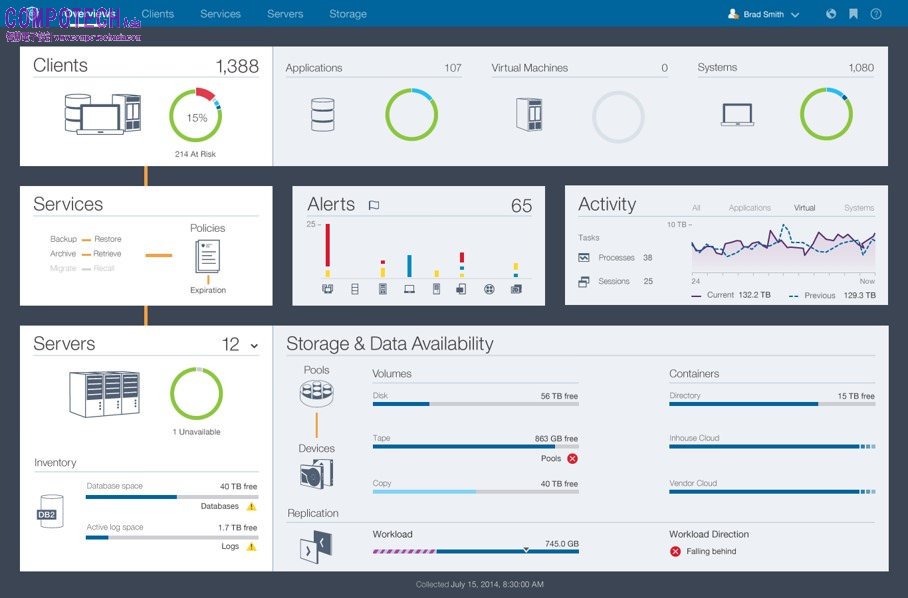This screenshot has height=598, width=908.
Task: Click the Alerts flag icon
Action: click(x=374, y=205)
